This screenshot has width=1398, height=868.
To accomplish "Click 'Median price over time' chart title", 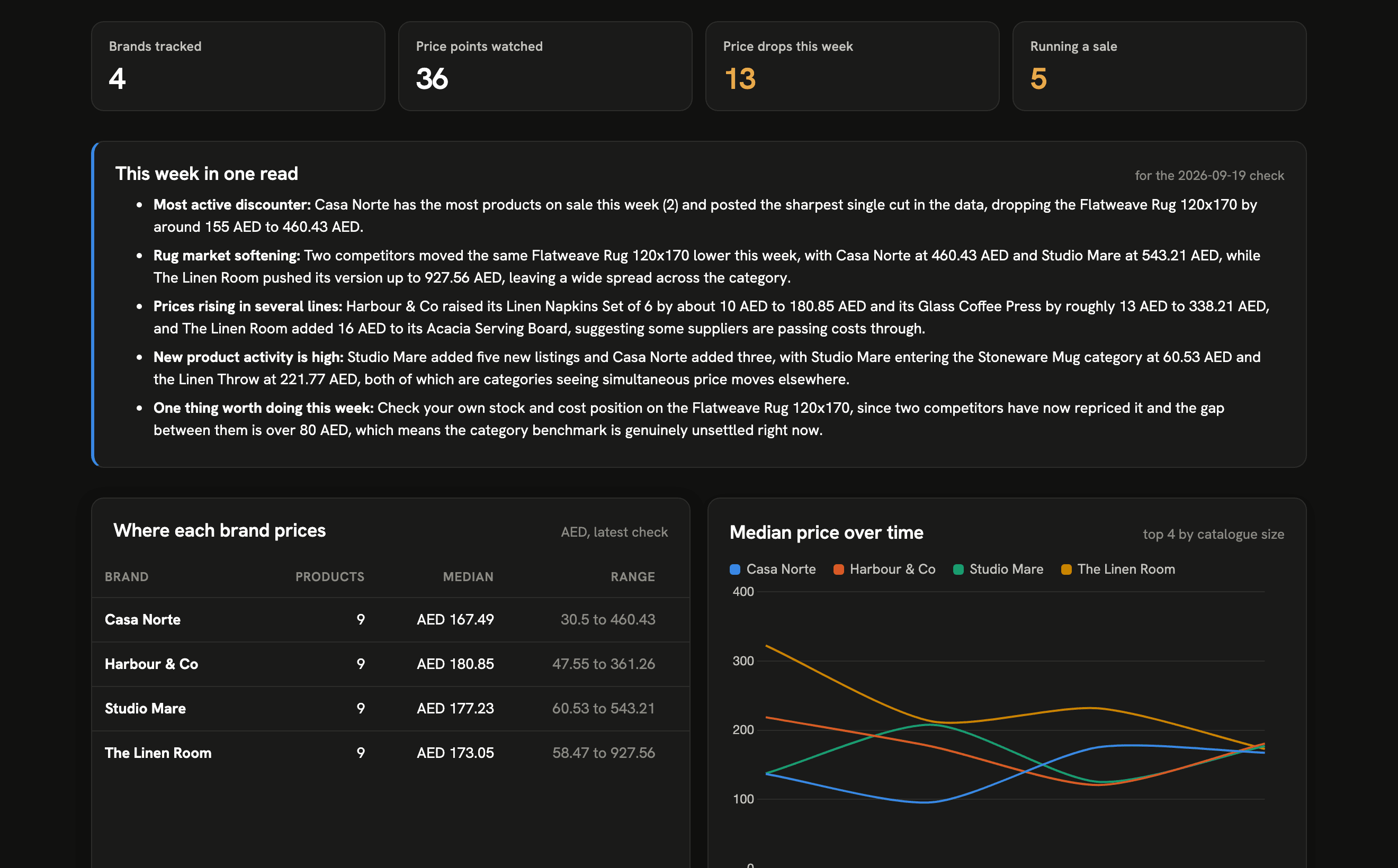I will tap(826, 533).
